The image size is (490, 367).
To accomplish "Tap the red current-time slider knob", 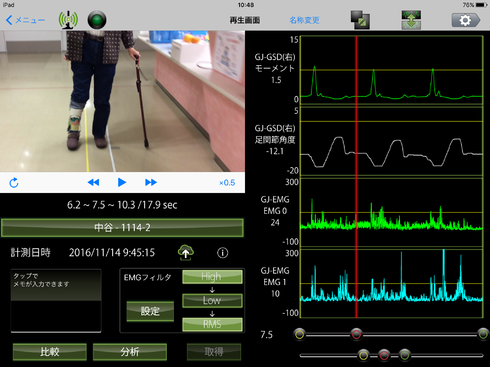I will point(356,334).
